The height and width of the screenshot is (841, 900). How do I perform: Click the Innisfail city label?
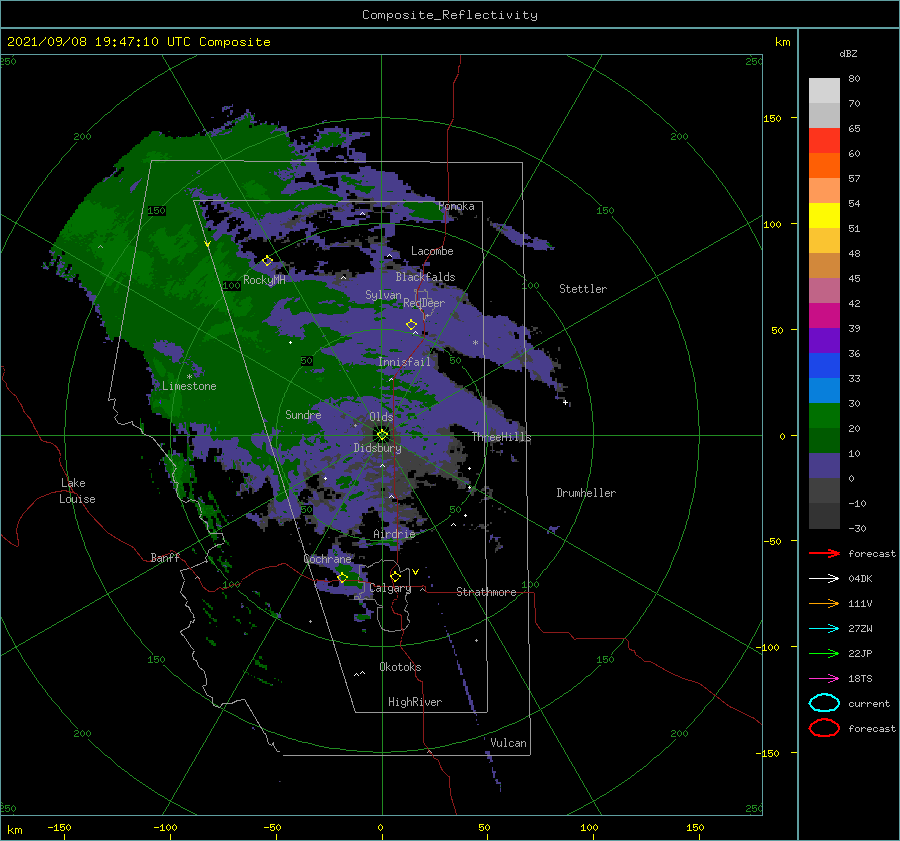(x=404, y=362)
